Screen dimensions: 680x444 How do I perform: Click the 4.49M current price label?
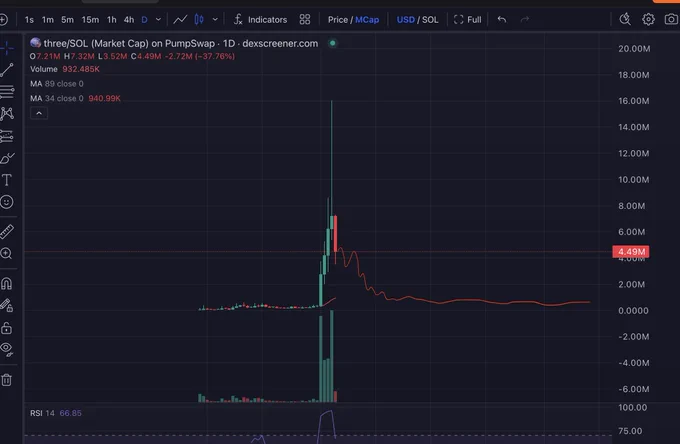631,252
